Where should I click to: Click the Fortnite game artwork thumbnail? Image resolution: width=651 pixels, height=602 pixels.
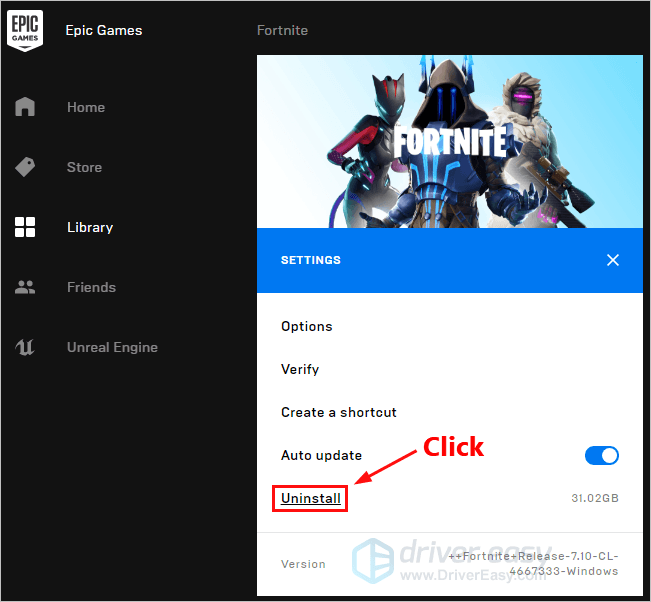pos(450,142)
